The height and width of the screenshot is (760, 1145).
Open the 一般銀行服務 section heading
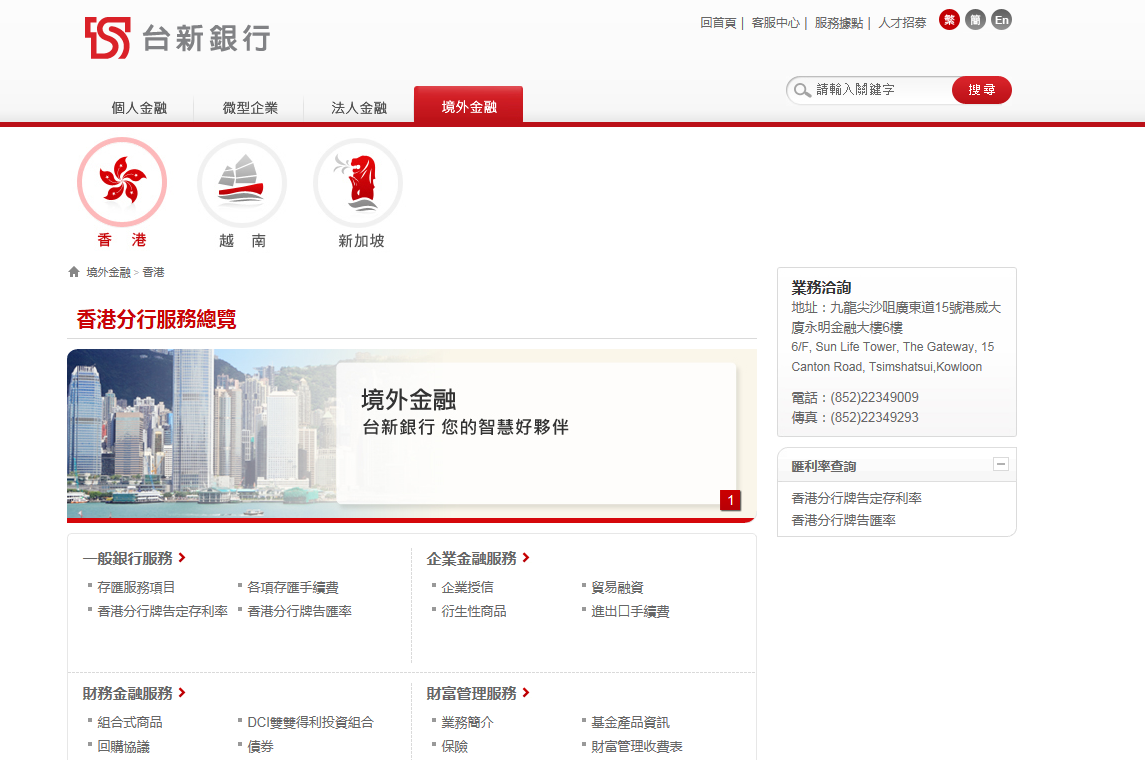pyautogui.click(x=128, y=559)
